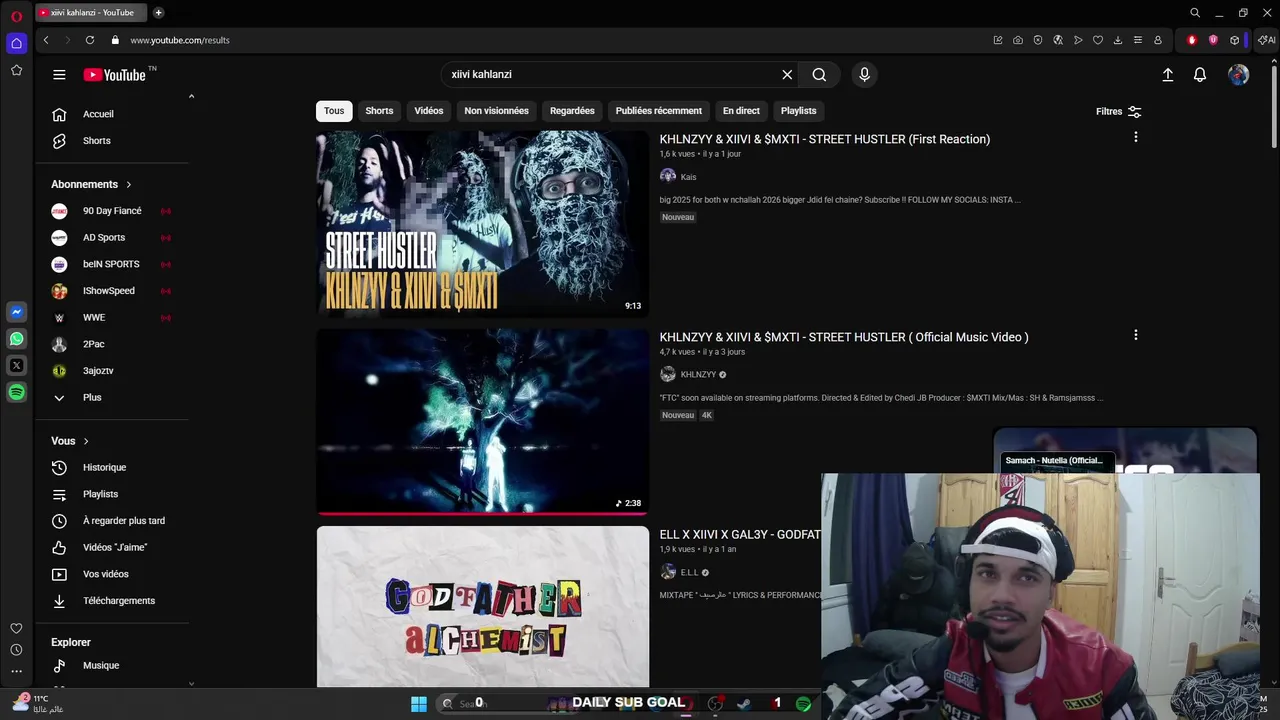Select the 'Regardées' filter chip
The image size is (1280, 720).
click(572, 111)
